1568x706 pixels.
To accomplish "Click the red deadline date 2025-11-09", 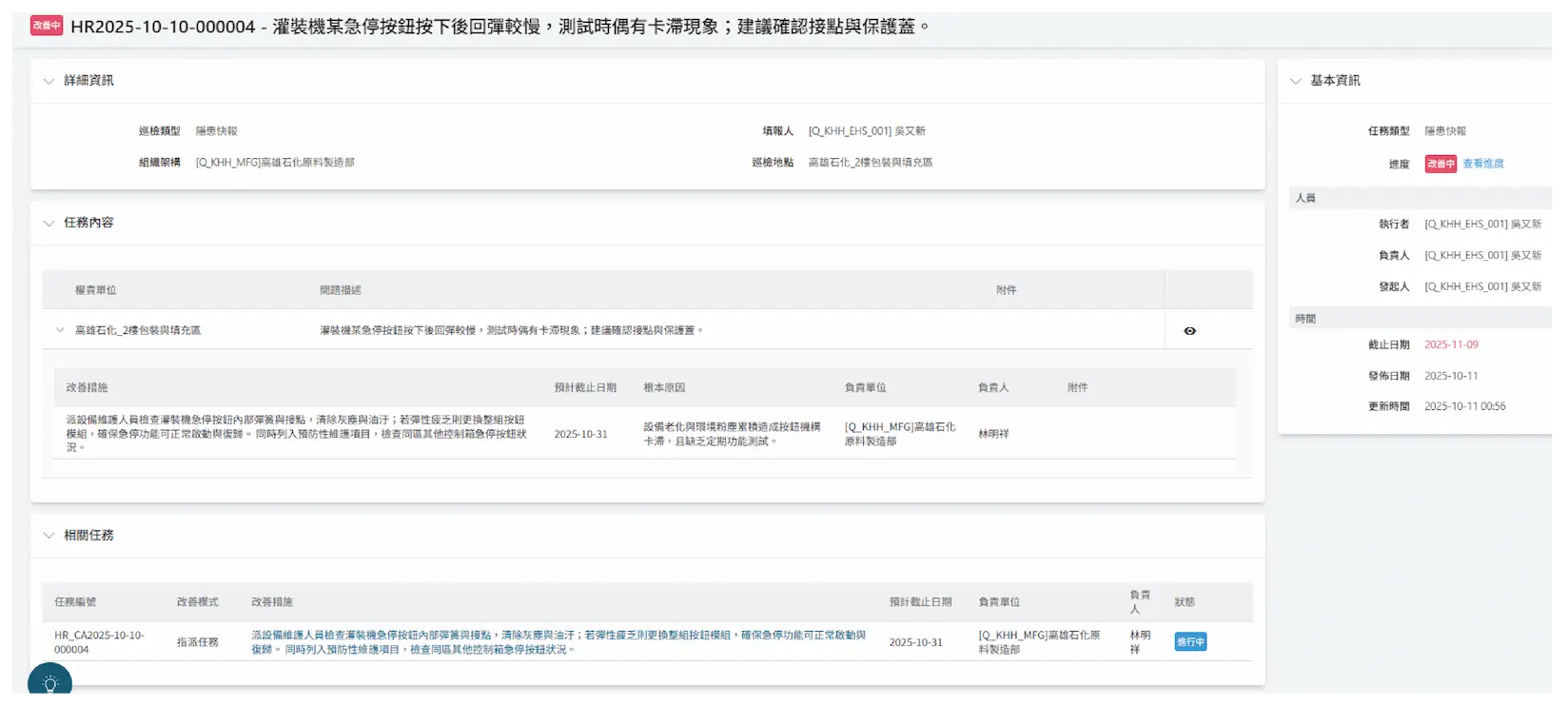I will pyautogui.click(x=1451, y=344).
